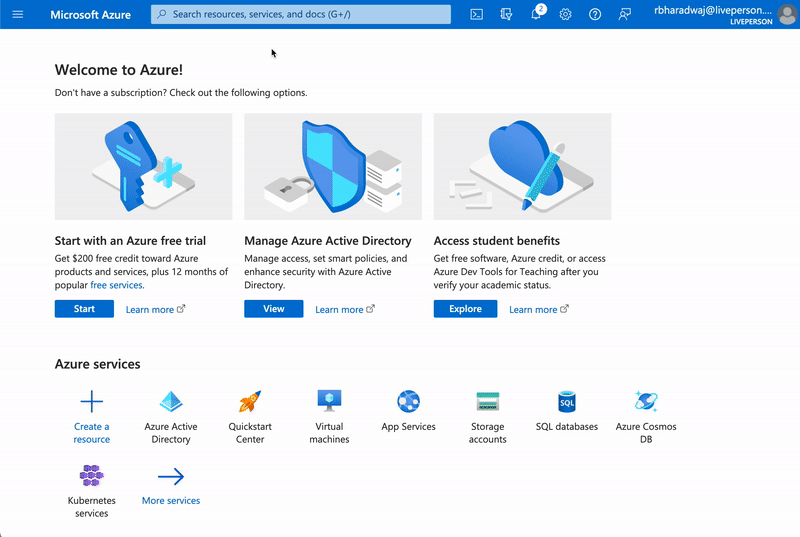Screen dimensions: 800x537
Task: Open the notifications bell
Action: pos(536,14)
